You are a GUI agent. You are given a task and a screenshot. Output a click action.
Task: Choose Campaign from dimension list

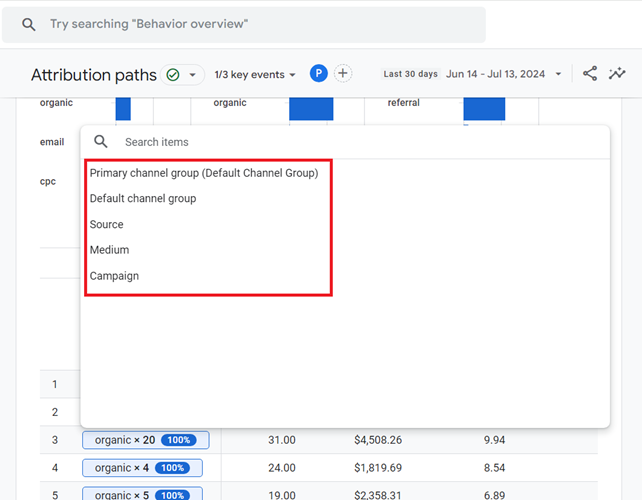point(114,276)
